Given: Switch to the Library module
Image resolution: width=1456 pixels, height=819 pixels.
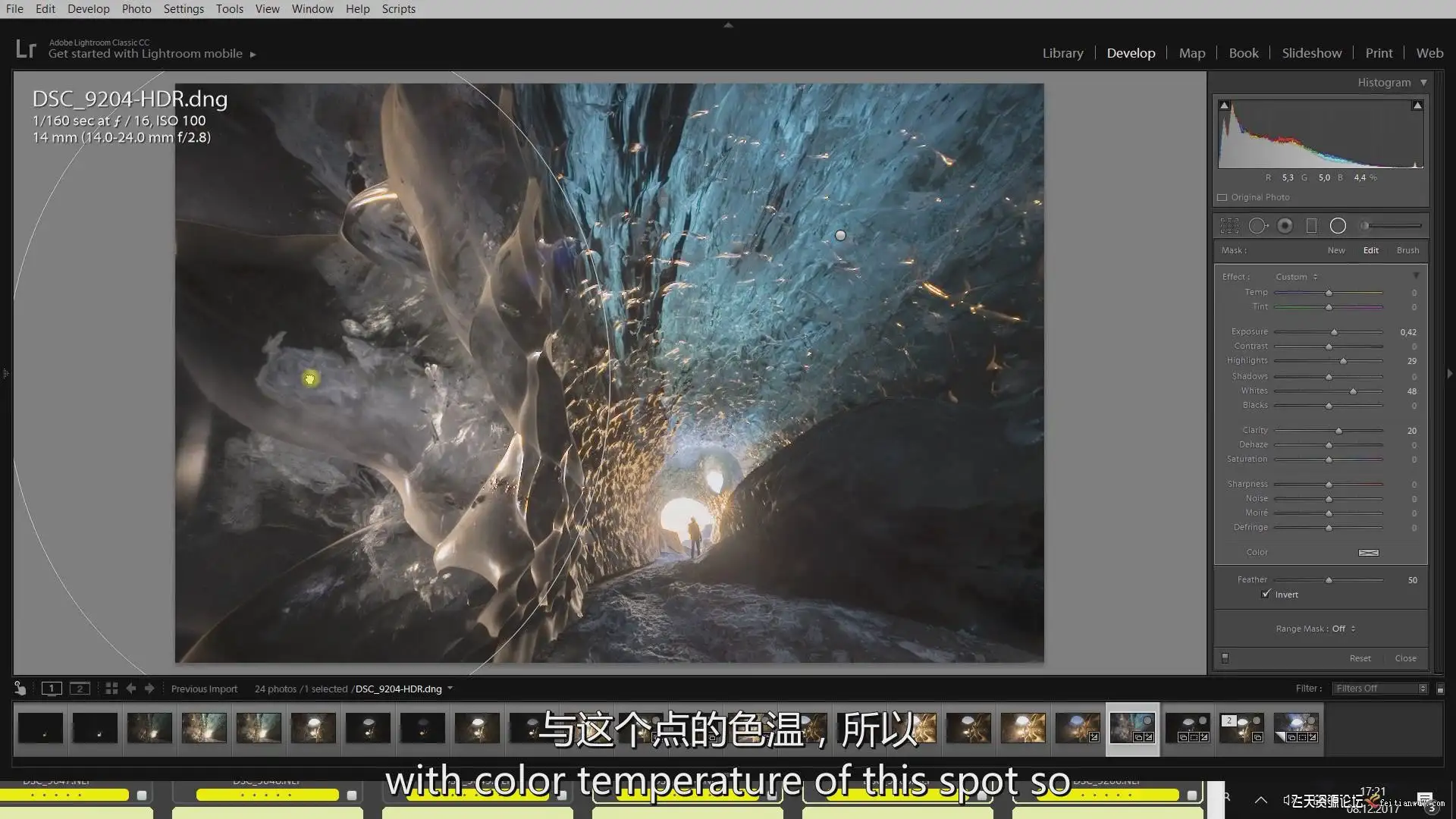Looking at the screenshot, I should 1062,53.
